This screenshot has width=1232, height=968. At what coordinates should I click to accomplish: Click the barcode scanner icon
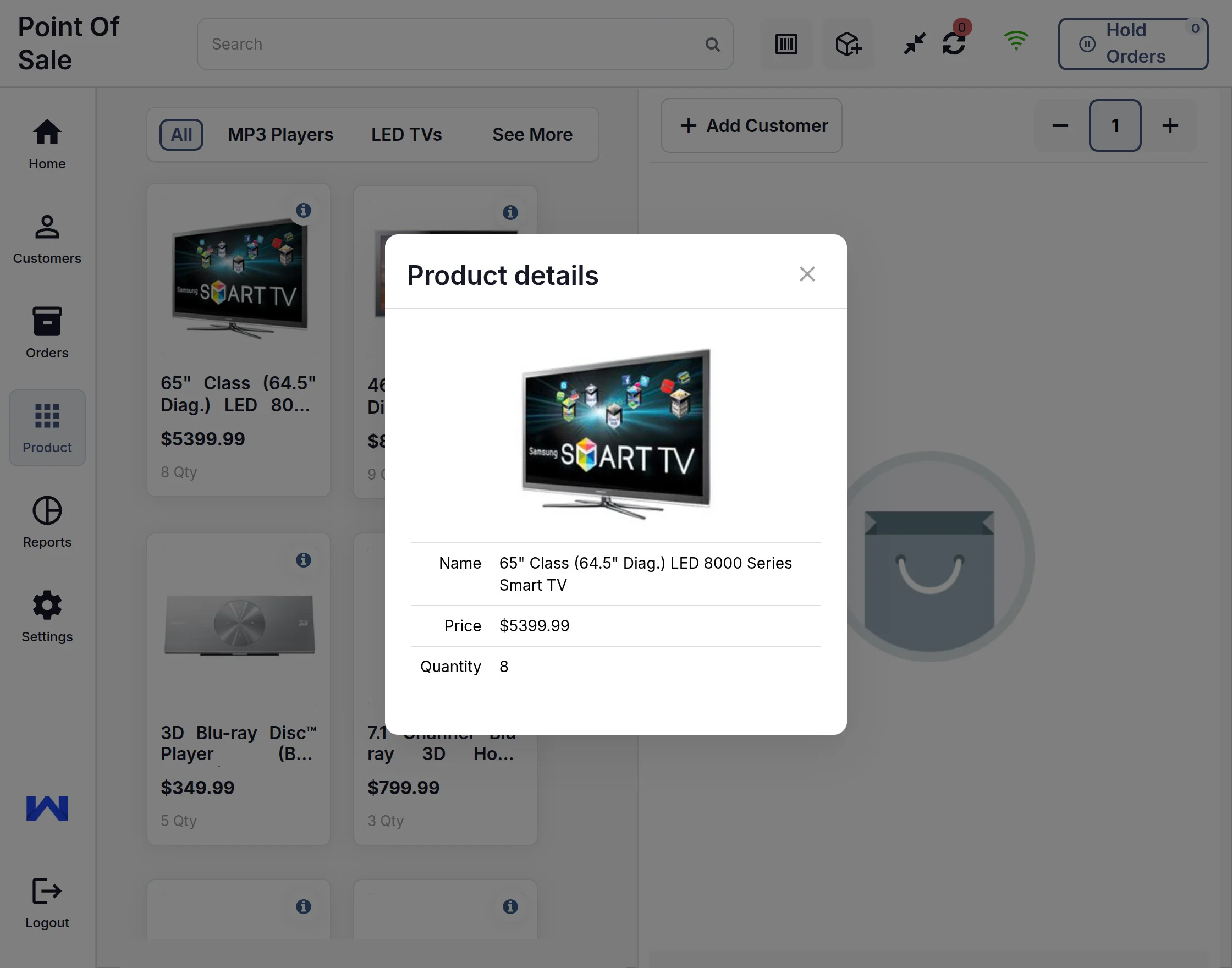point(785,44)
